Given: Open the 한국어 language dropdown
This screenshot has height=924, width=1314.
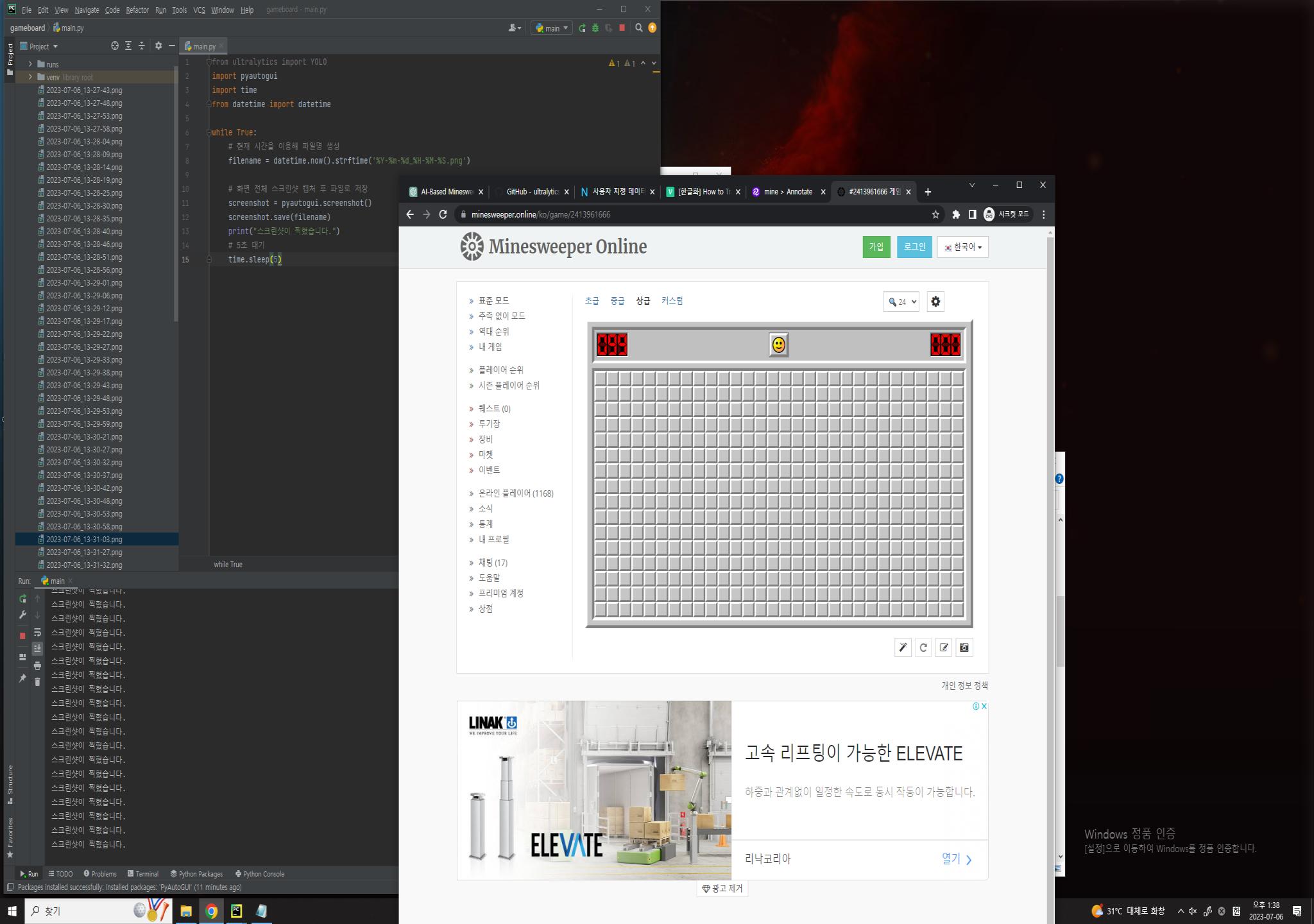Looking at the screenshot, I should [x=962, y=247].
